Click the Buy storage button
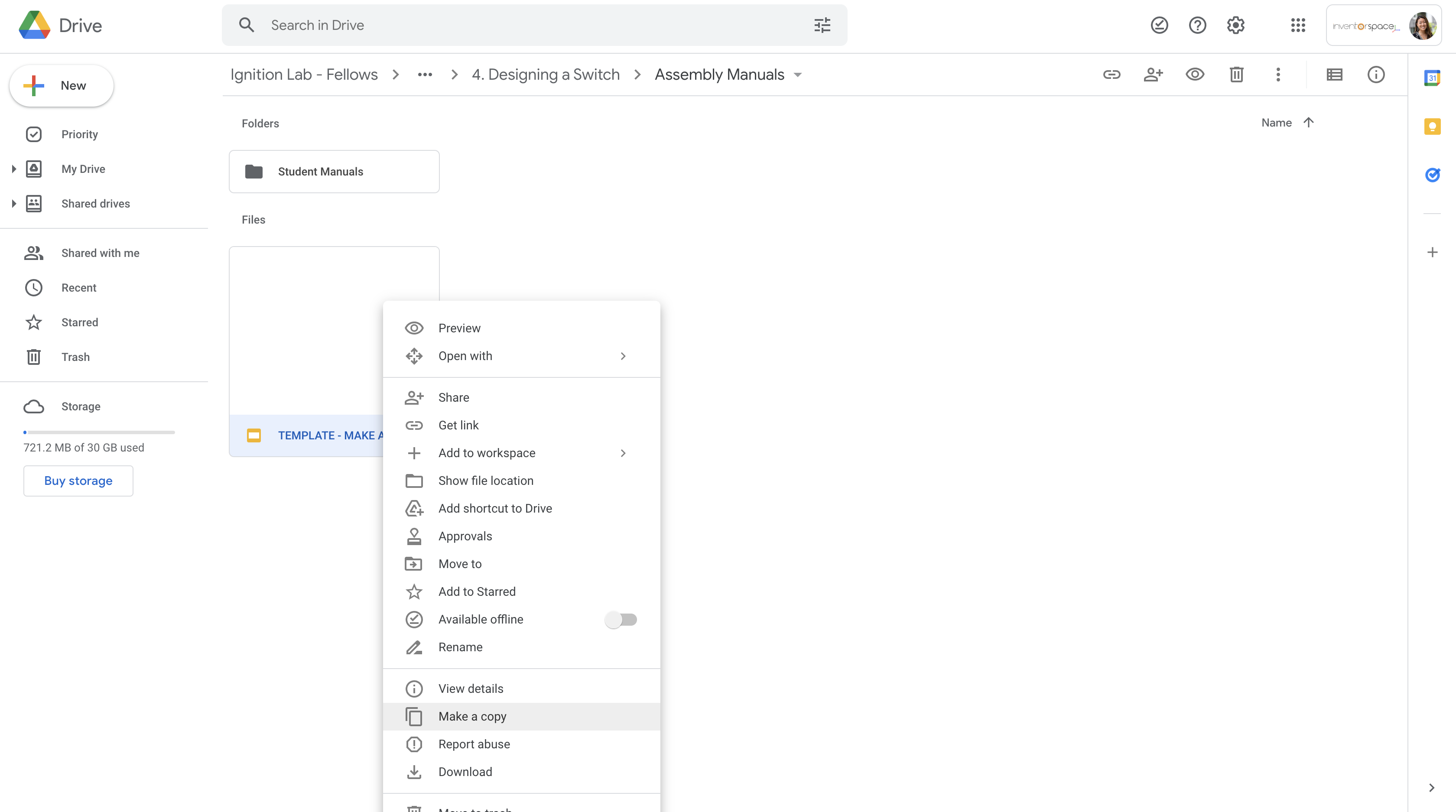Viewport: 1456px width, 812px height. click(78, 481)
